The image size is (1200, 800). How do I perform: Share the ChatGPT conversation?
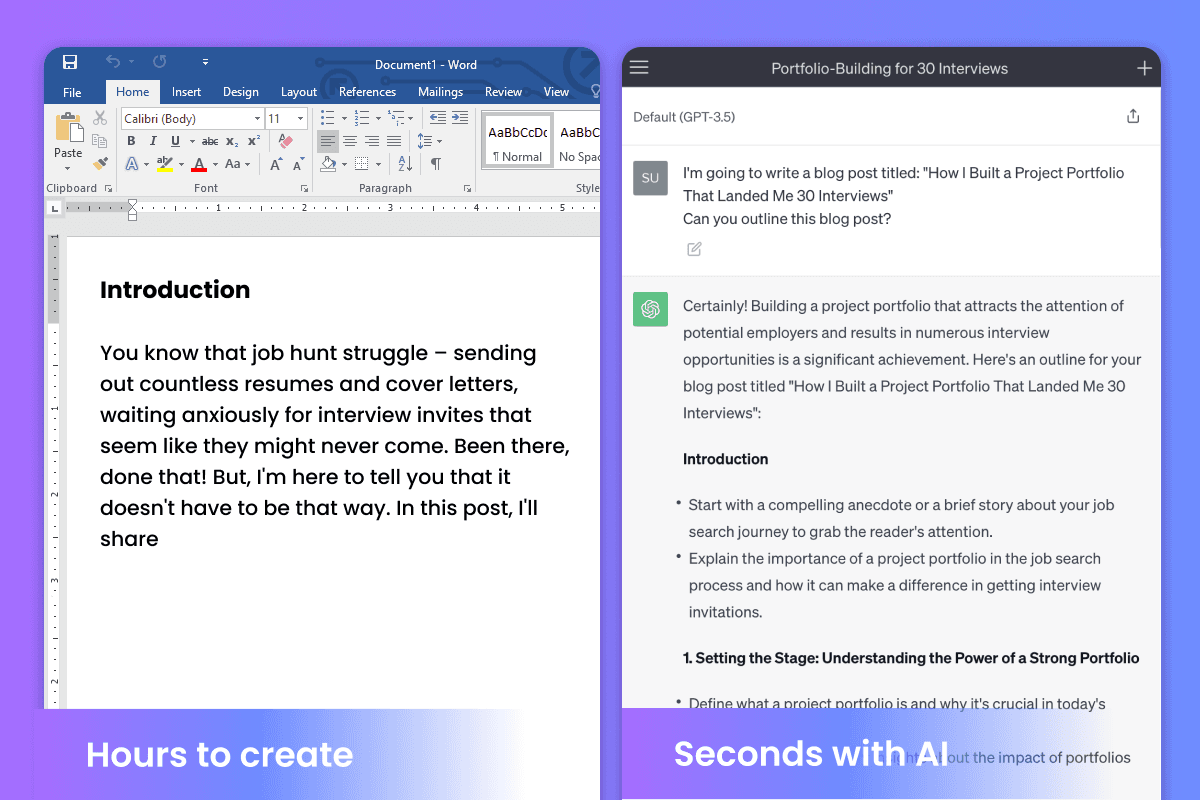point(1133,116)
